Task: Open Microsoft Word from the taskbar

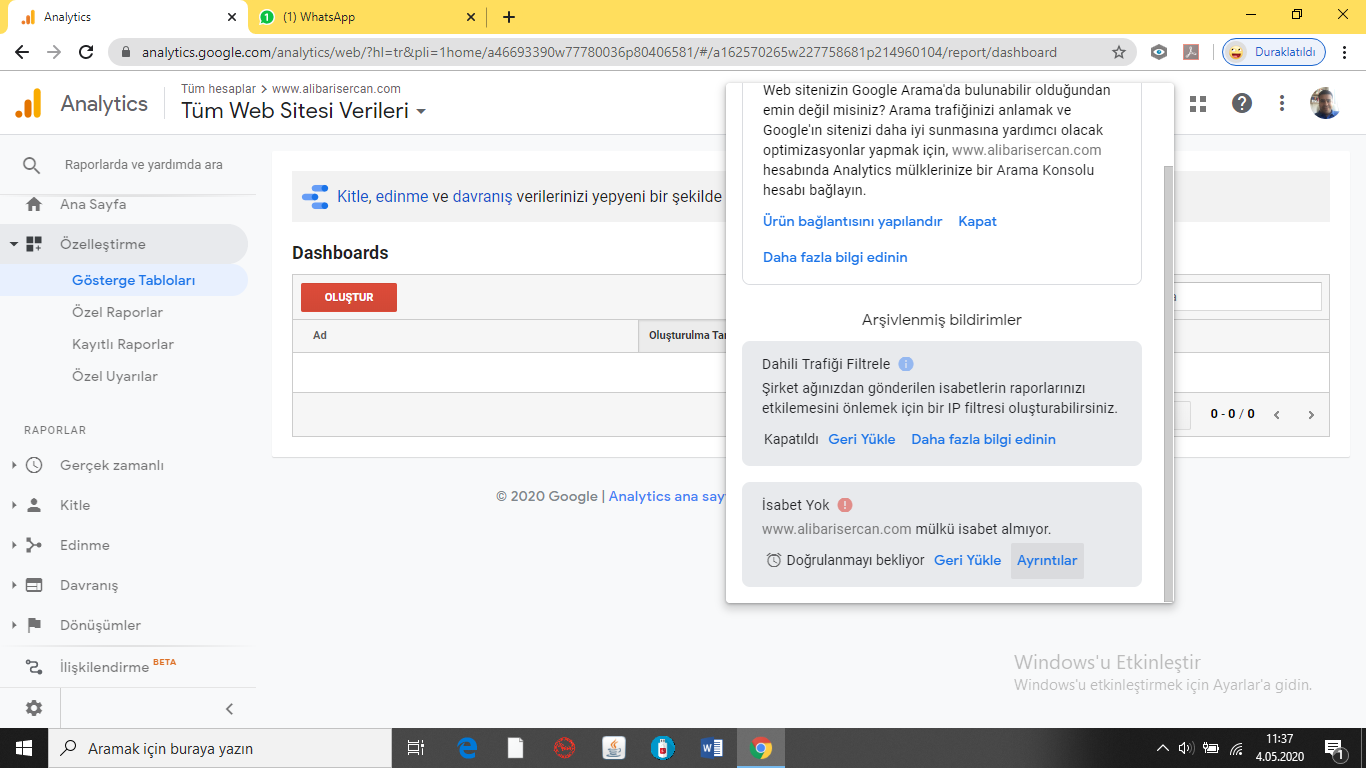Action: pos(712,748)
